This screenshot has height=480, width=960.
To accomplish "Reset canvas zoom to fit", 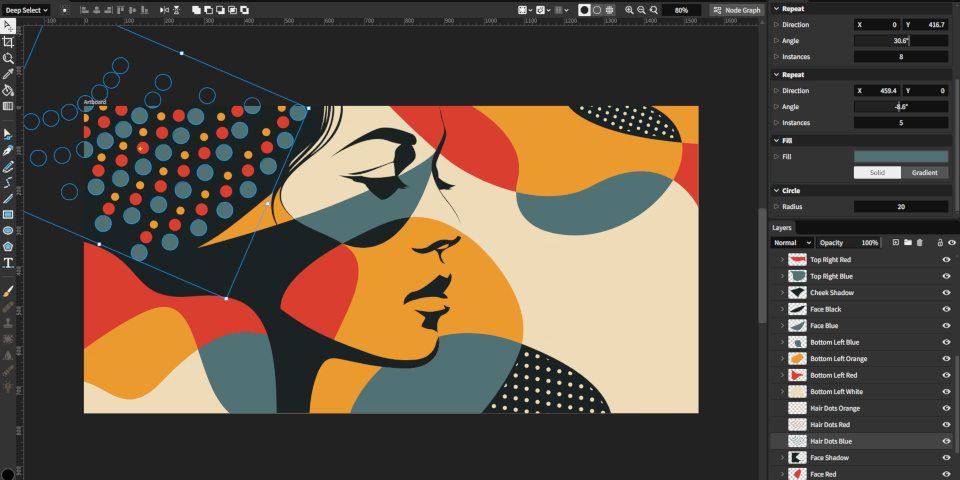I will (x=654, y=10).
